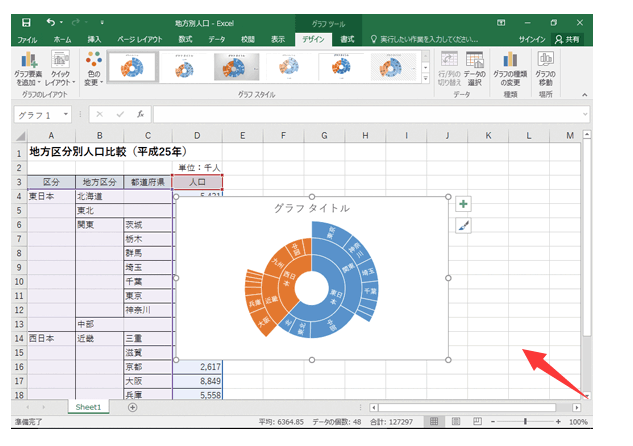
Task: Click サインイン link
Action: click(532, 40)
